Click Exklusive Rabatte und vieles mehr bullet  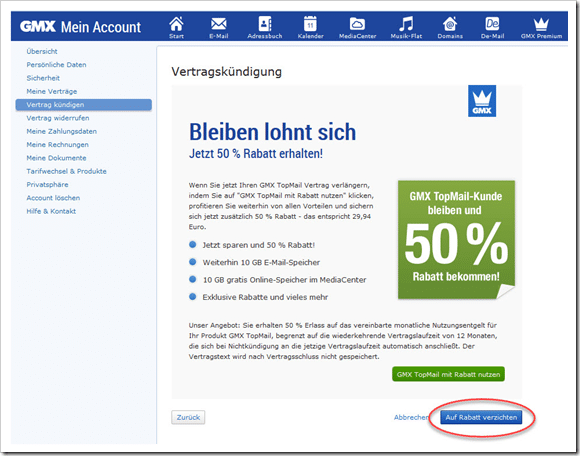coord(265,297)
